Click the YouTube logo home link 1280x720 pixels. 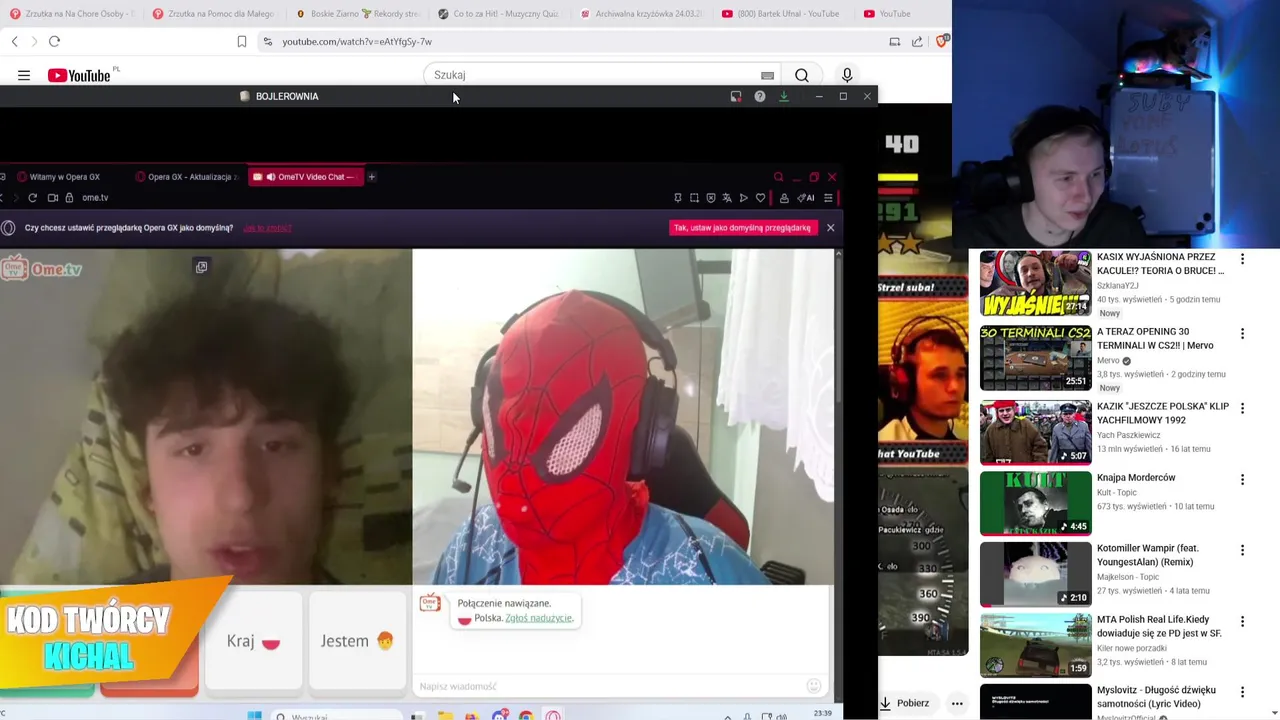point(79,75)
